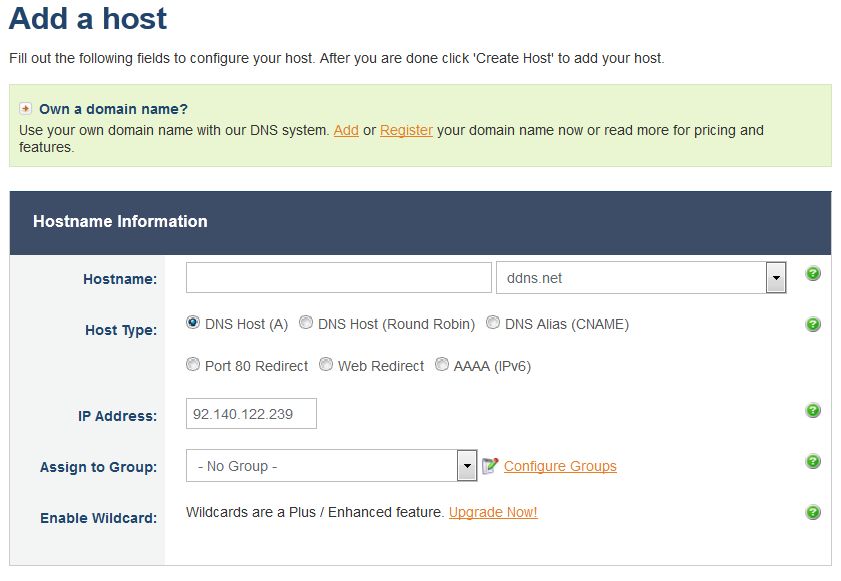Screen dimensions: 841x581
Task: Click the 'Upgrade Now!' link
Action: click(492, 512)
